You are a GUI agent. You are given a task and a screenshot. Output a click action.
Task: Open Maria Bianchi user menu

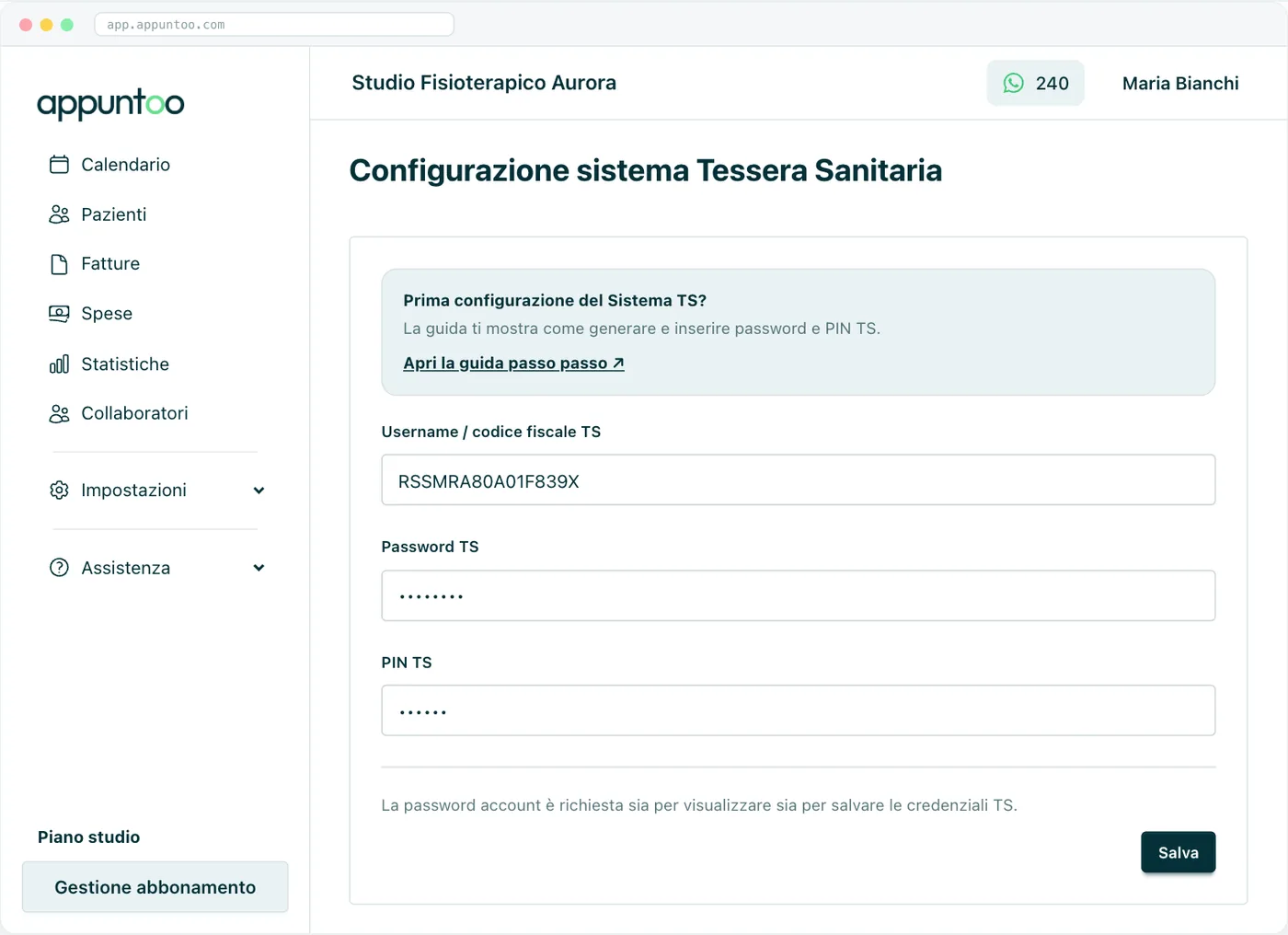tap(1180, 84)
